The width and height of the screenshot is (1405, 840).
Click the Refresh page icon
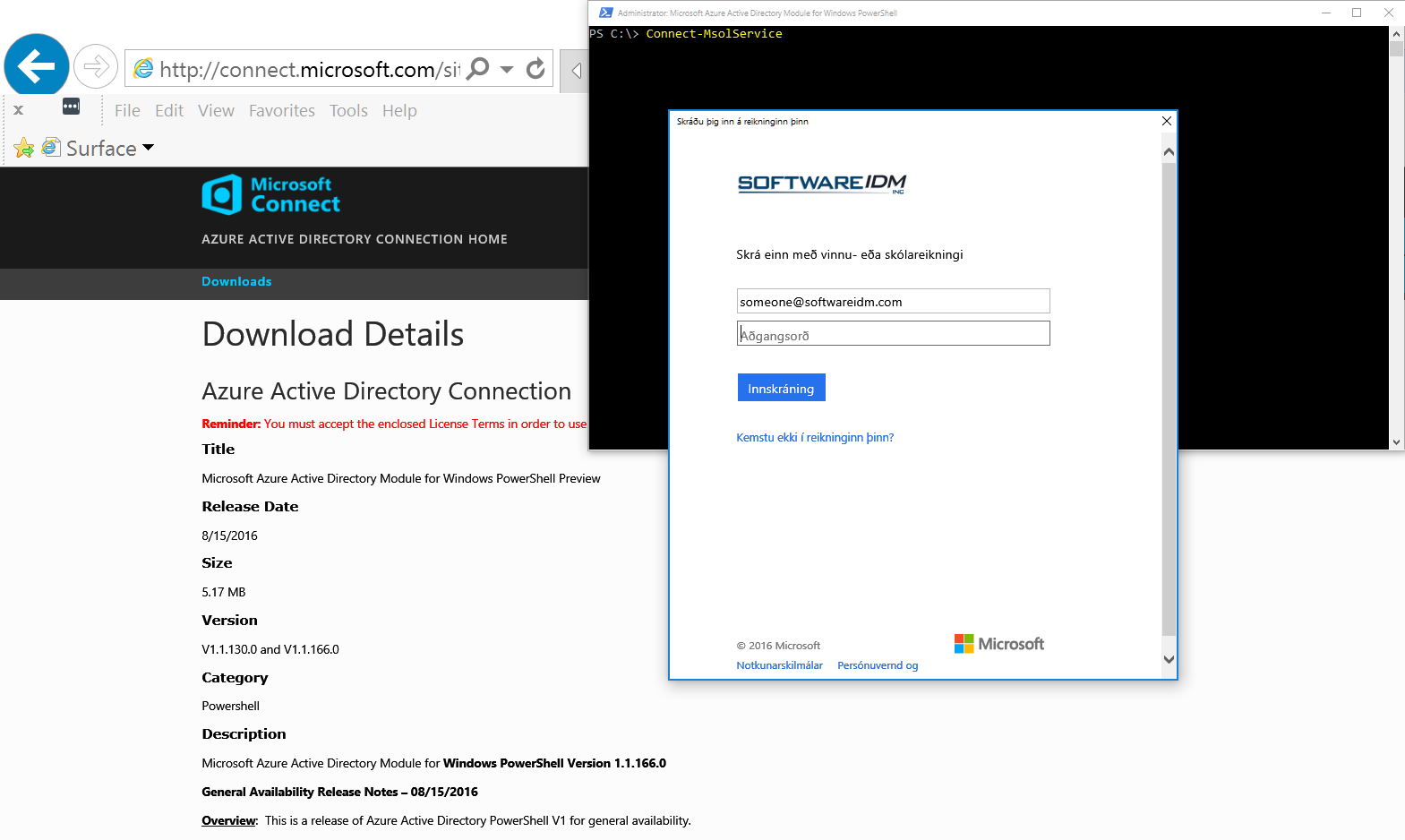(535, 69)
